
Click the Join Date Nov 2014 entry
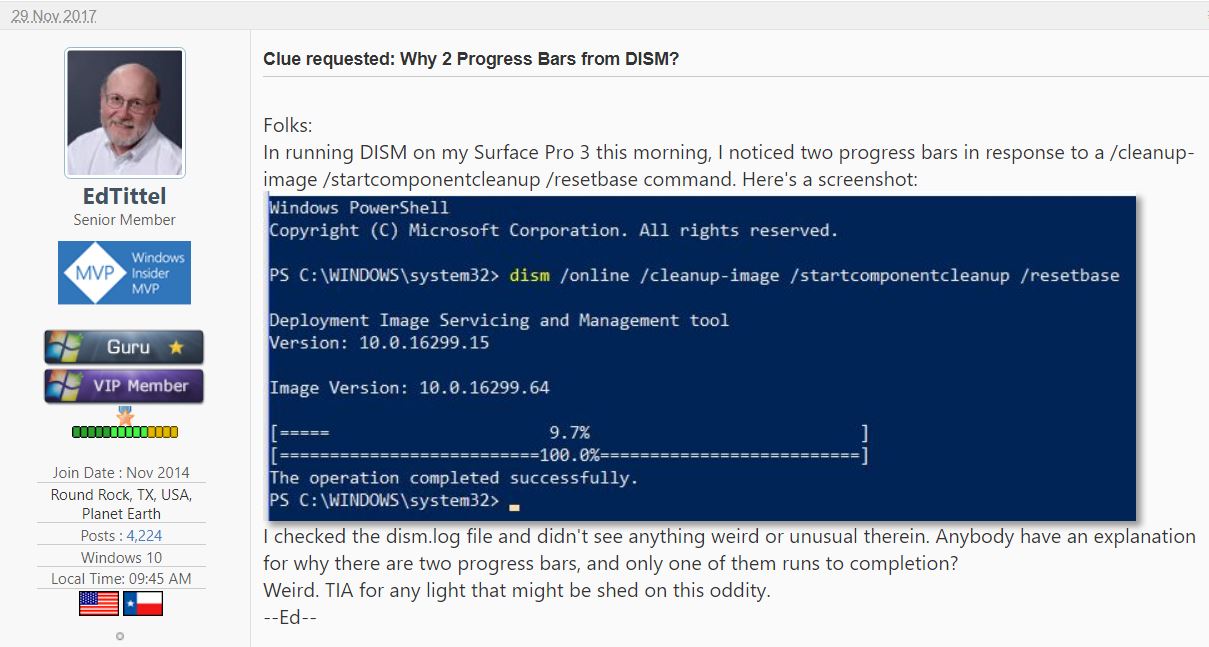point(123,471)
